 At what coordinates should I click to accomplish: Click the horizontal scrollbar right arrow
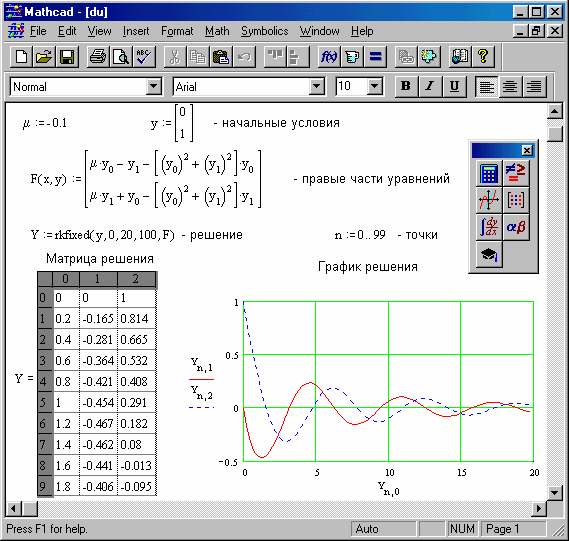(539, 508)
